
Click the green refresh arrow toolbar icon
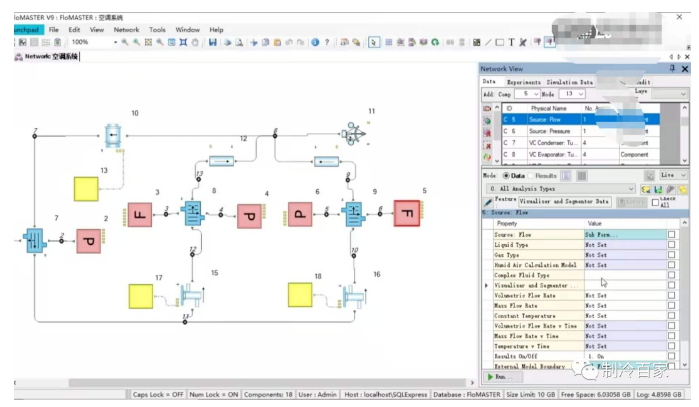coord(435,42)
